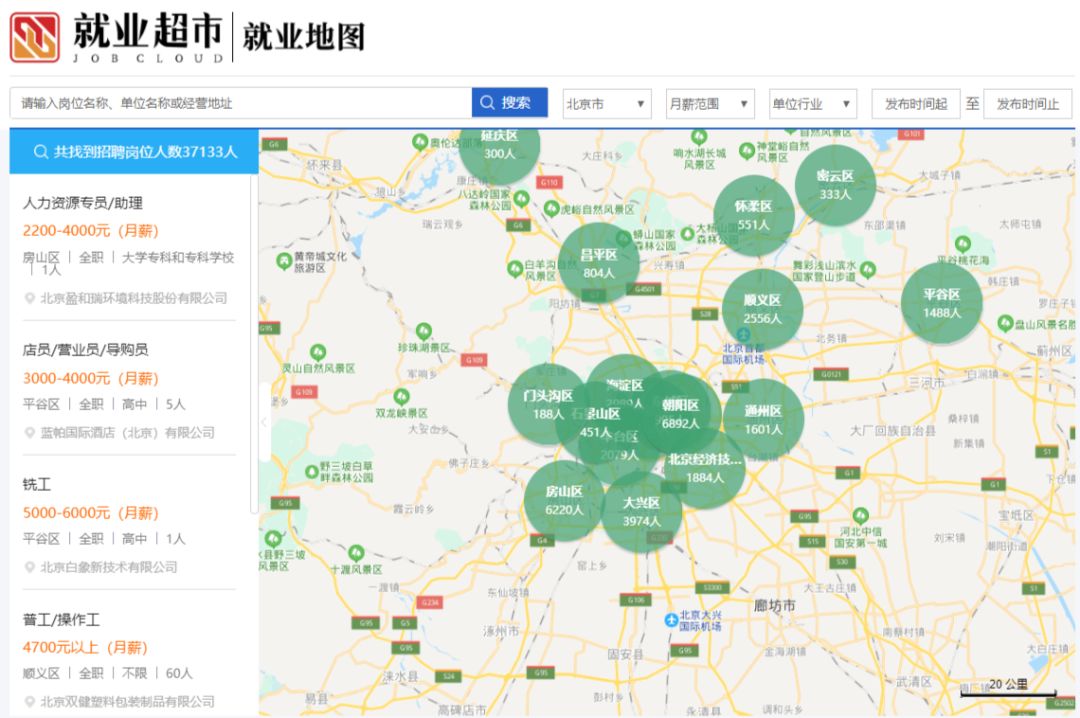
Task: Click the 顺义区 2556人 map marker
Action: pyautogui.click(x=762, y=309)
